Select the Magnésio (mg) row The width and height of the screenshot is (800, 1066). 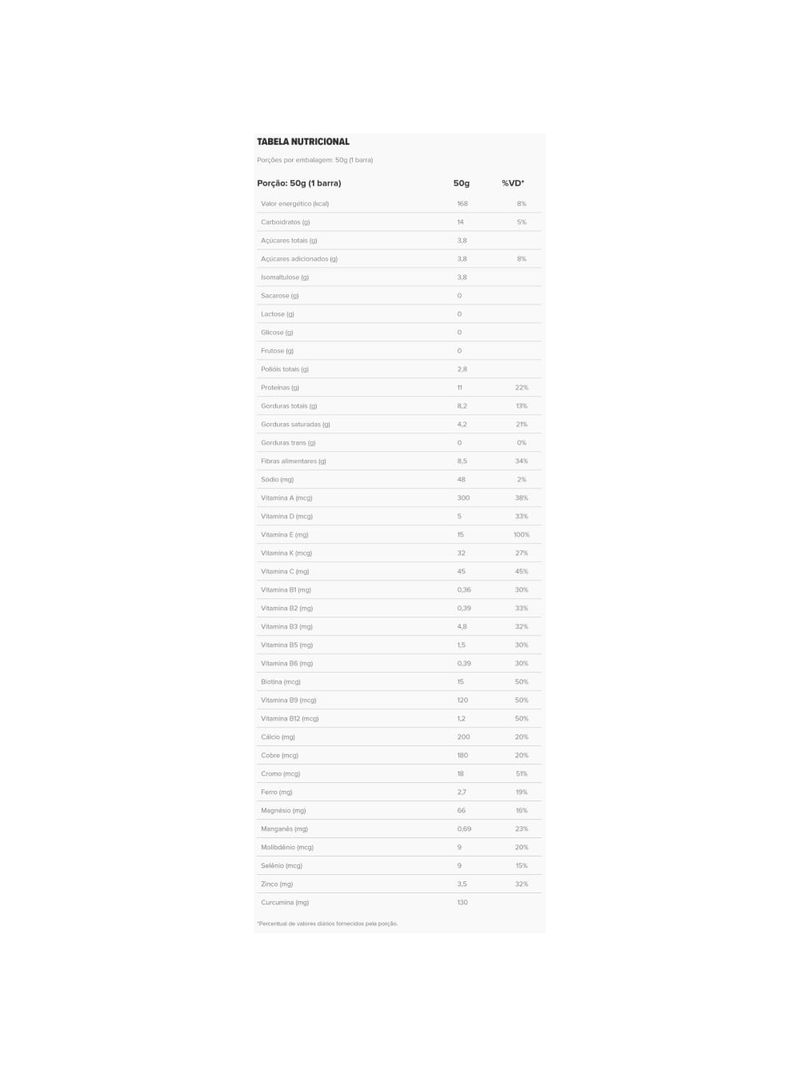399,810
